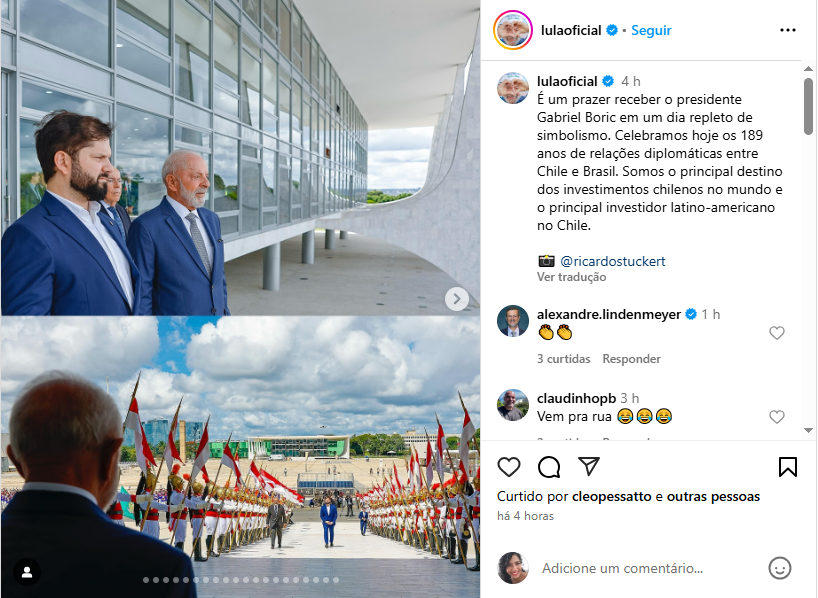
Task: View lulaoficial story avatar in header
Action: 512,30
